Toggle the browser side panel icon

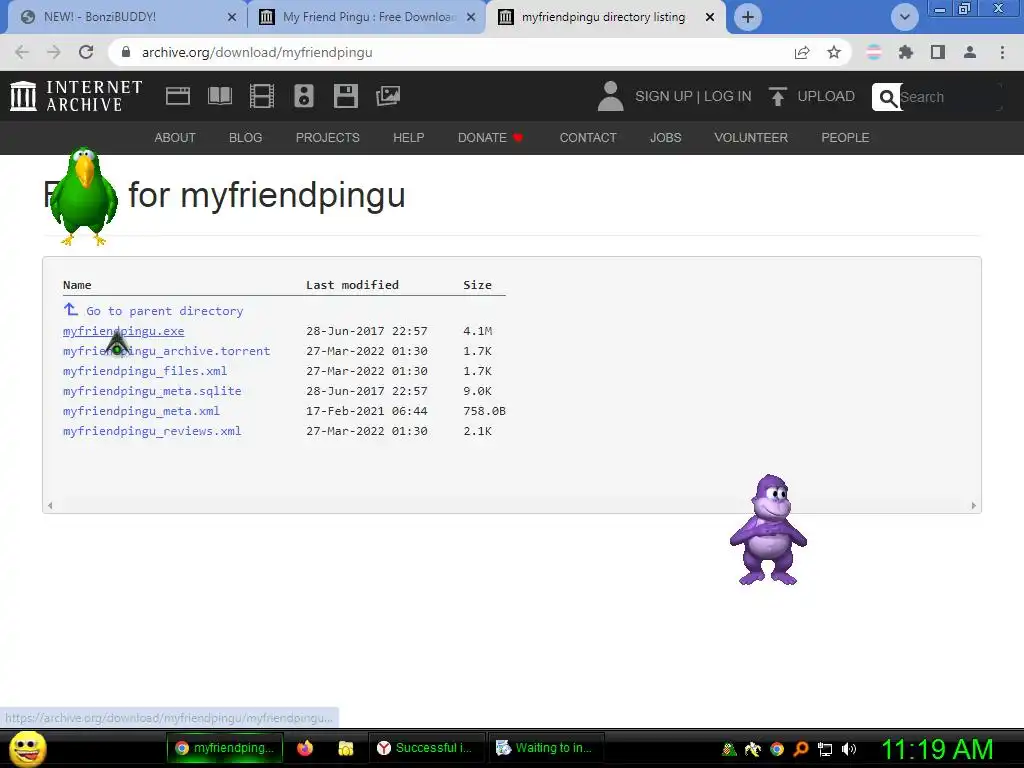point(938,52)
